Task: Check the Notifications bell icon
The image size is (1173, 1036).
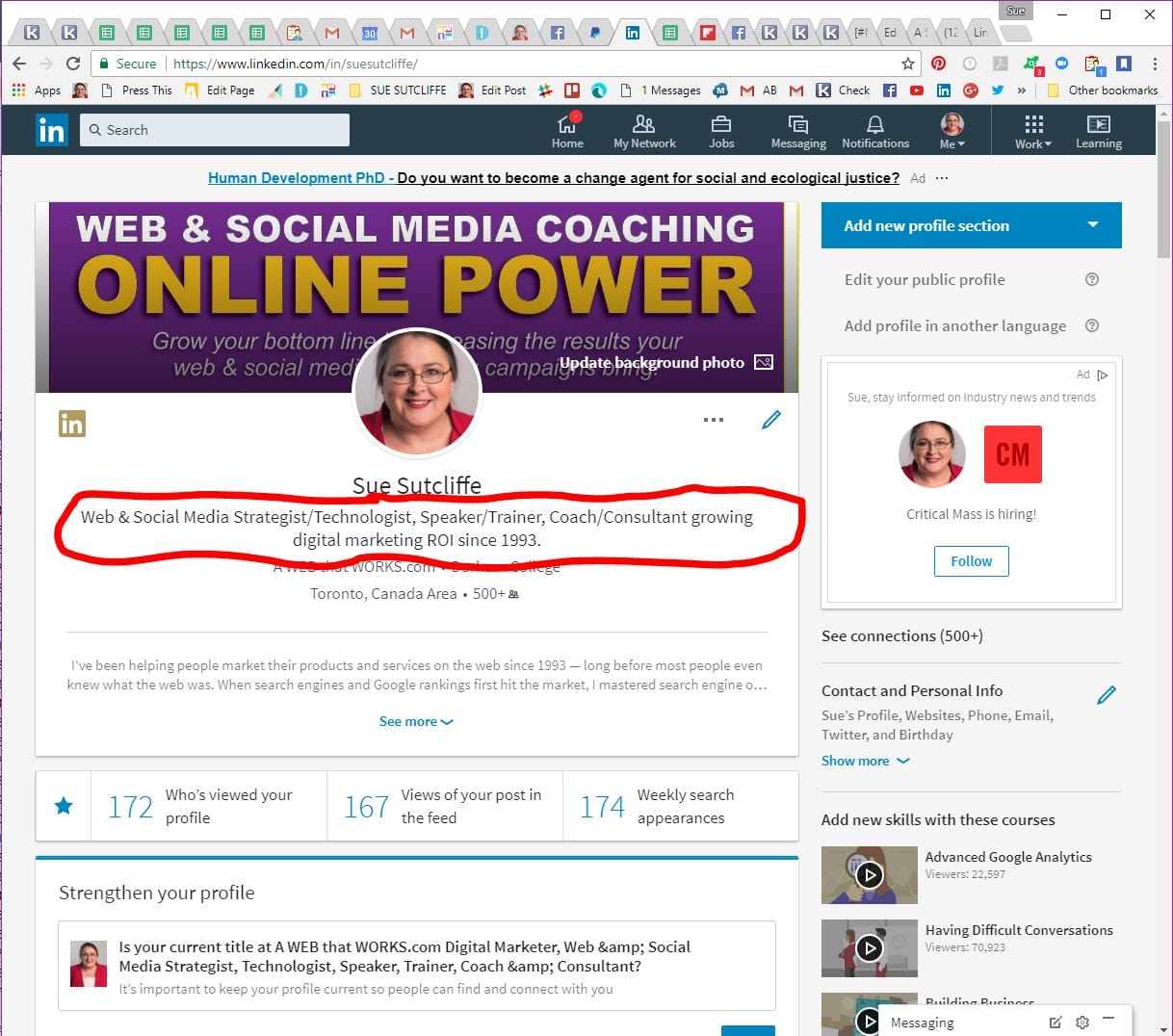Action: (x=874, y=124)
